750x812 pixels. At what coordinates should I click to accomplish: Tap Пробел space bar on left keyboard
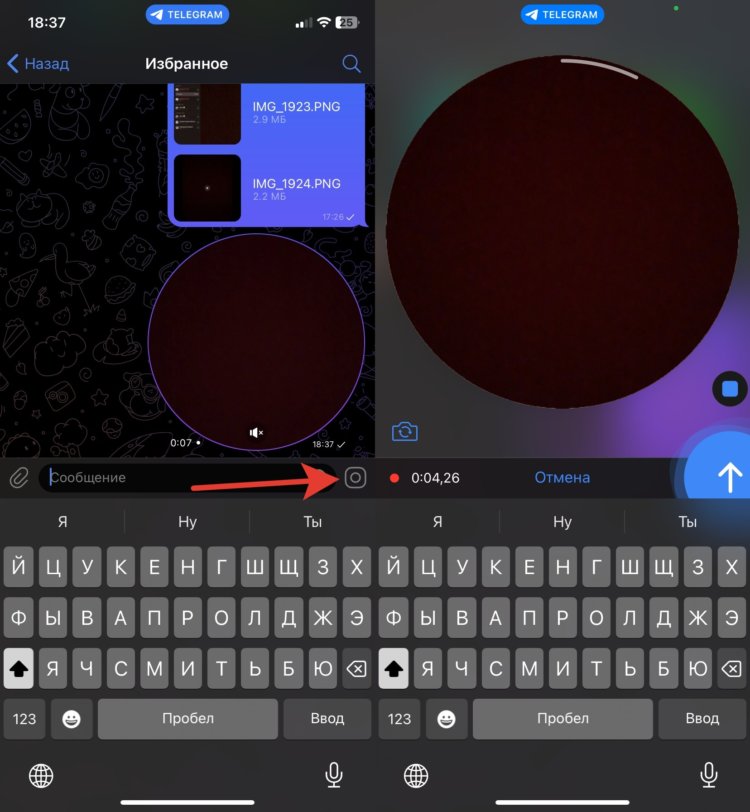tap(188, 719)
